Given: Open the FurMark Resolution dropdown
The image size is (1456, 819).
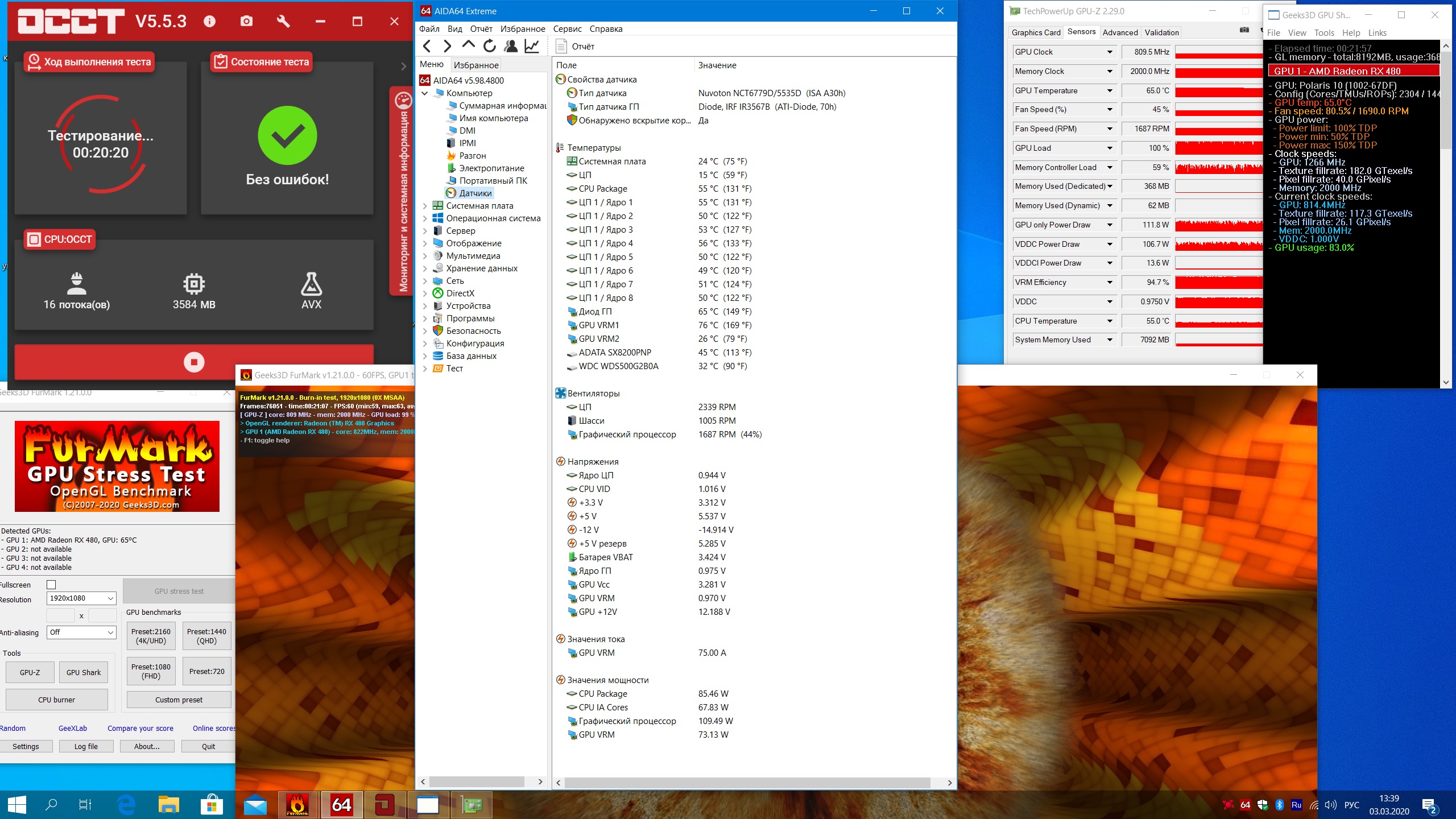Looking at the screenshot, I should 81,598.
